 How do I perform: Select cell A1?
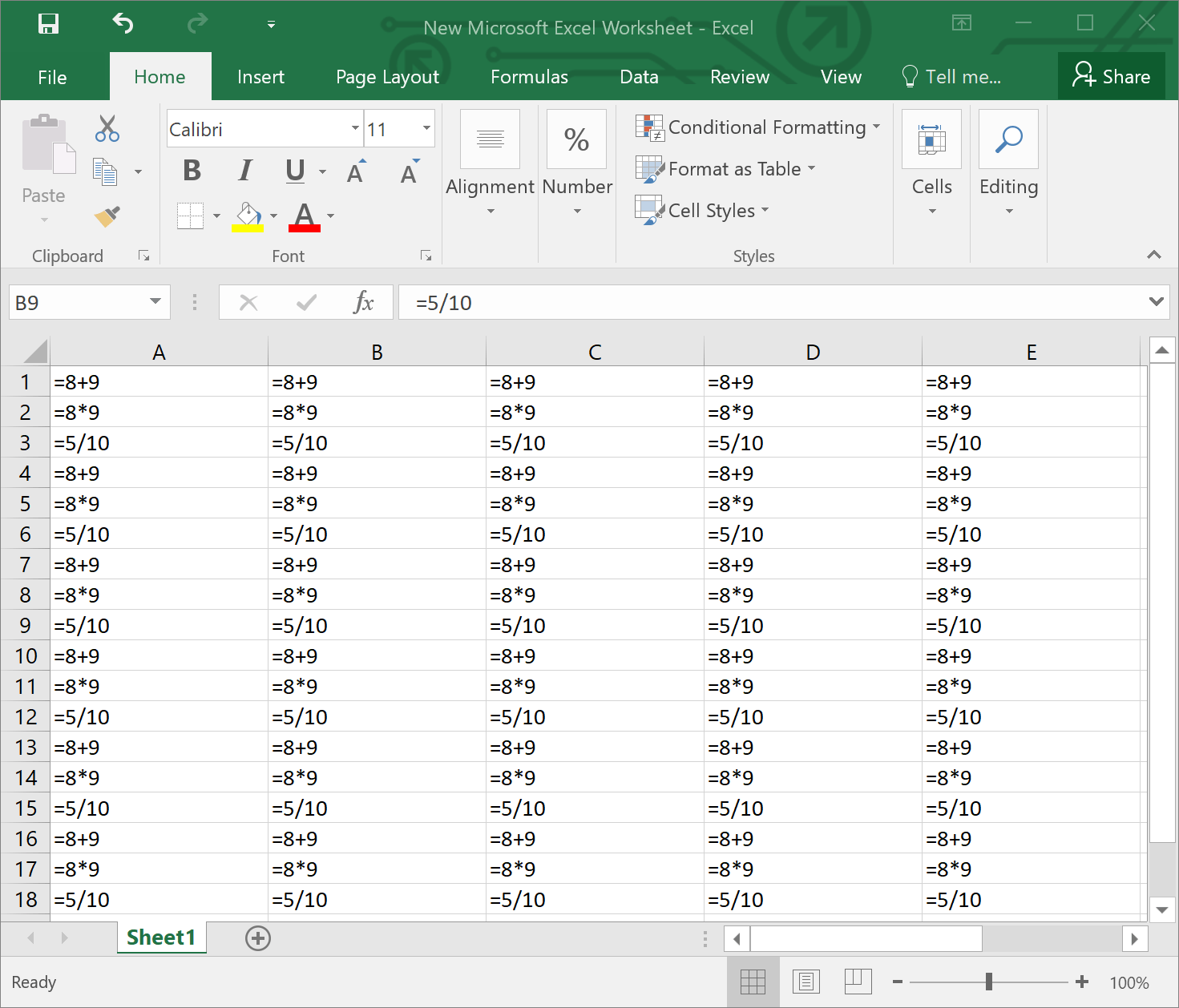pyautogui.click(x=159, y=381)
